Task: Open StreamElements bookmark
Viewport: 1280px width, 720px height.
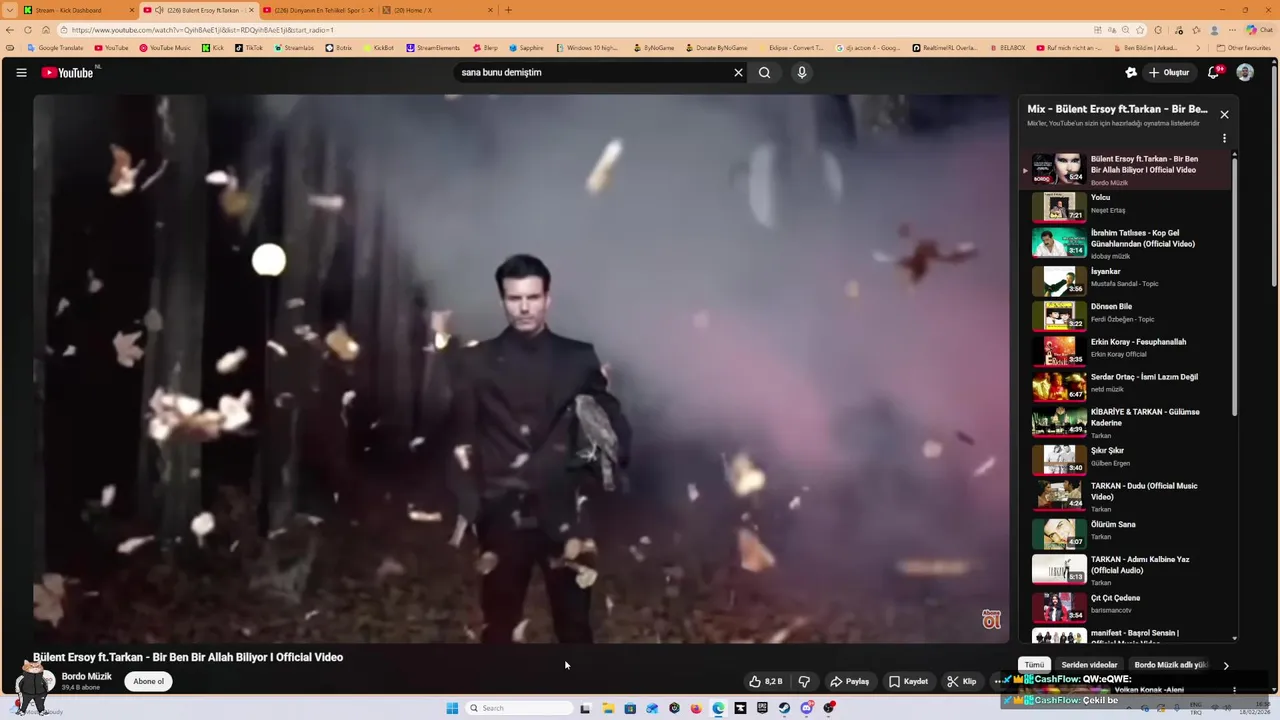Action: (433, 48)
